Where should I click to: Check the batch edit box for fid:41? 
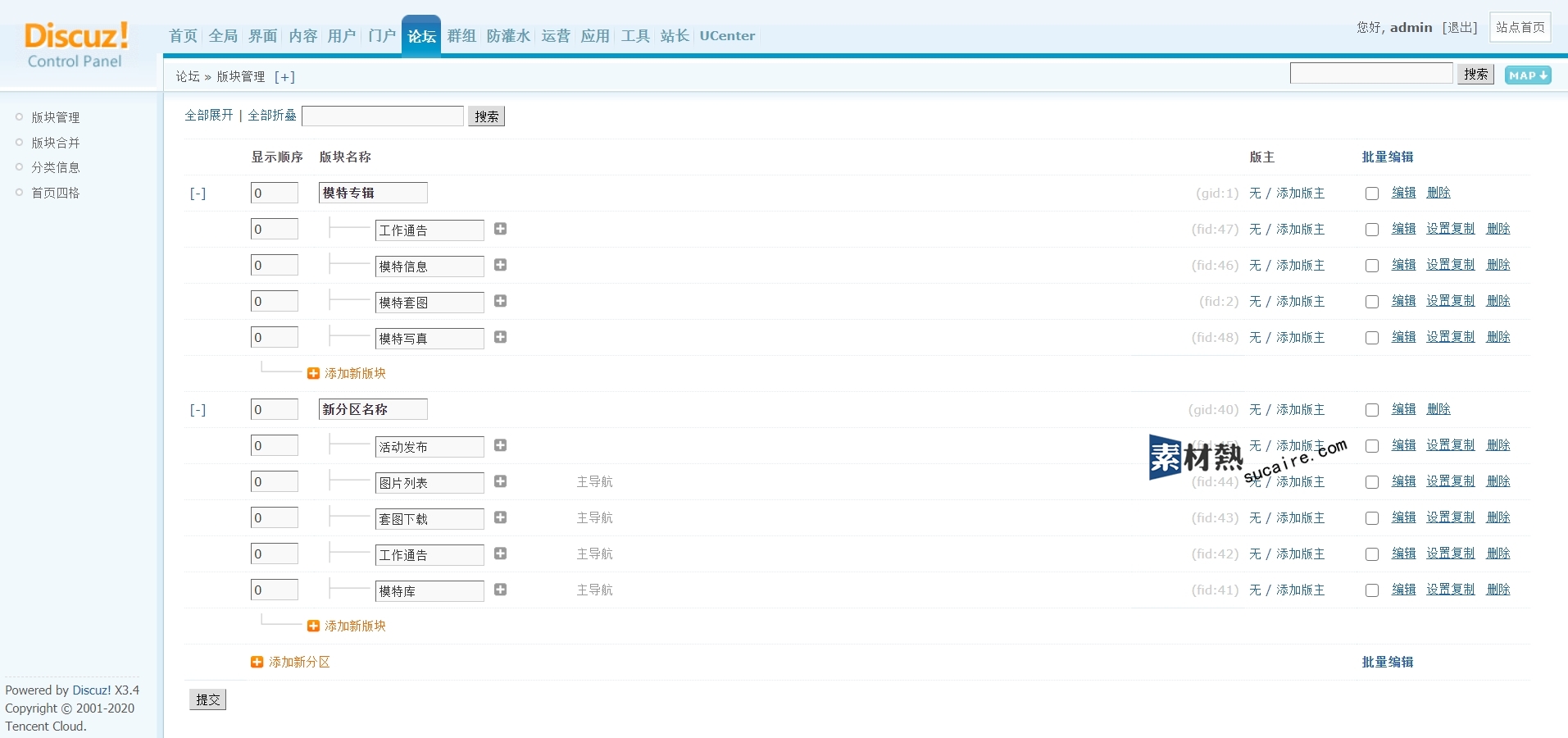pyautogui.click(x=1372, y=590)
